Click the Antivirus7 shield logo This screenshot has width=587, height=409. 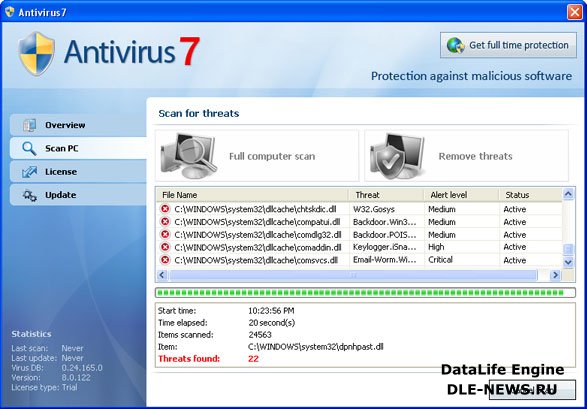point(36,54)
